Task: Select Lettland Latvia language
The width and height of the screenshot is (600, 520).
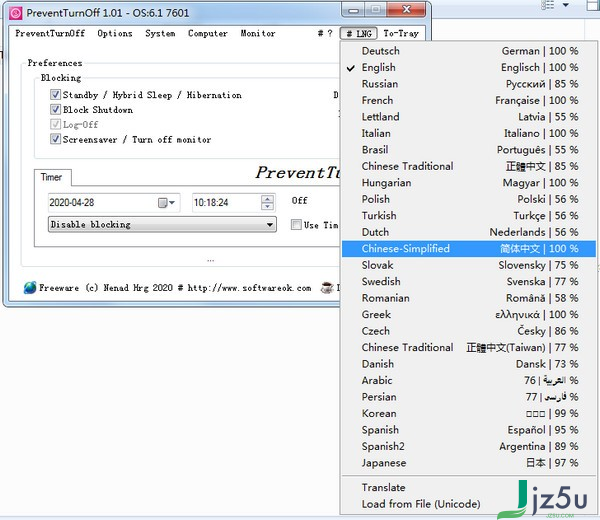Action: click(x=468, y=117)
